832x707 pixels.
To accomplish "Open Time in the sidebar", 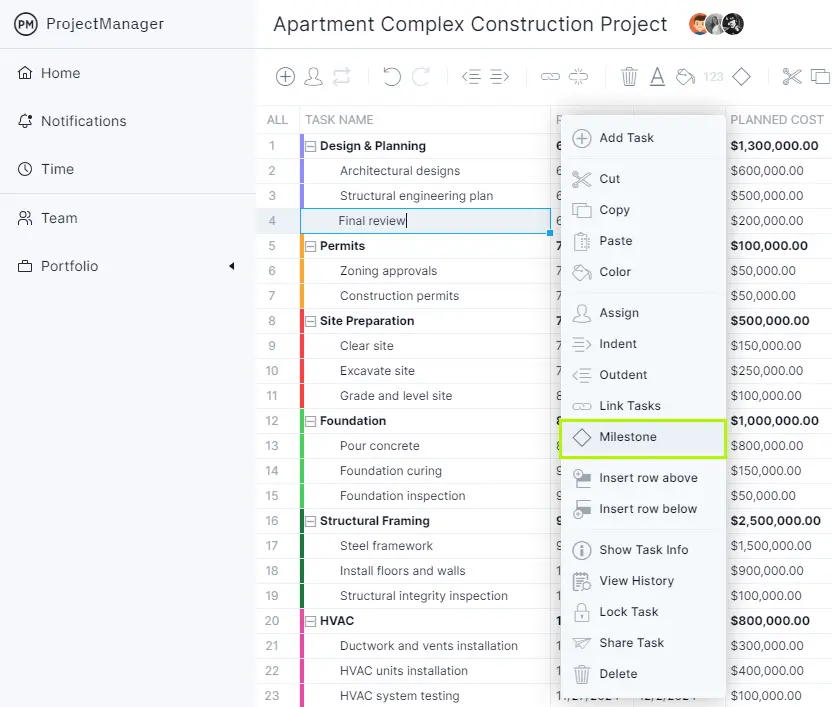I will tap(46, 169).
